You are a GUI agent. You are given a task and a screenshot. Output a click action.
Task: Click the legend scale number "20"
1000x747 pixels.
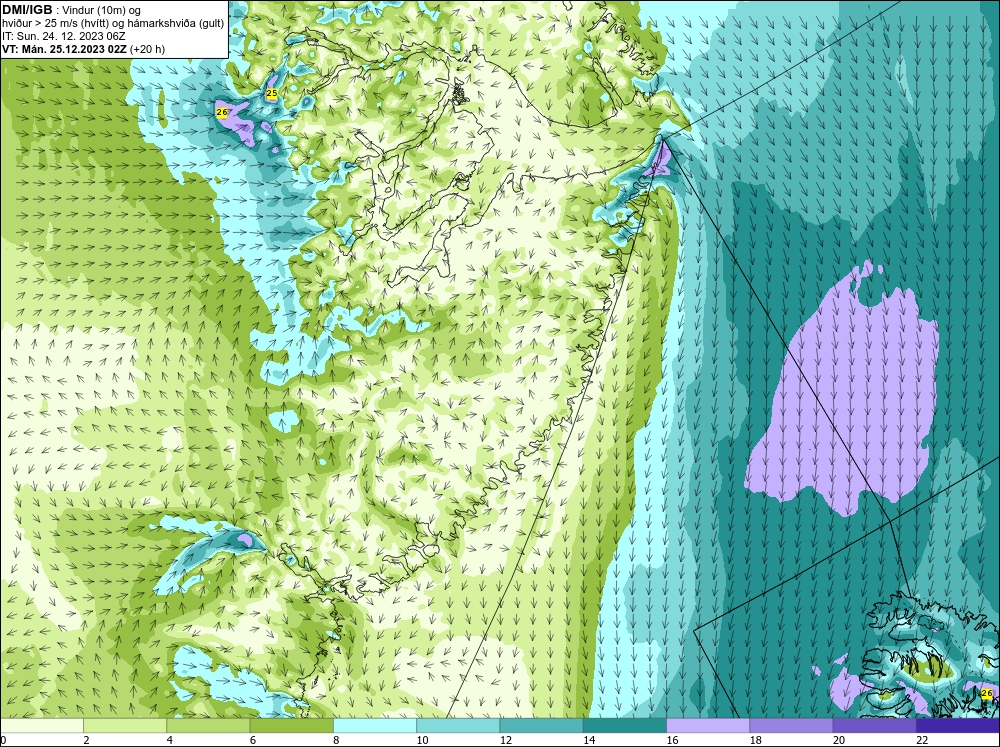pyautogui.click(x=839, y=740)
